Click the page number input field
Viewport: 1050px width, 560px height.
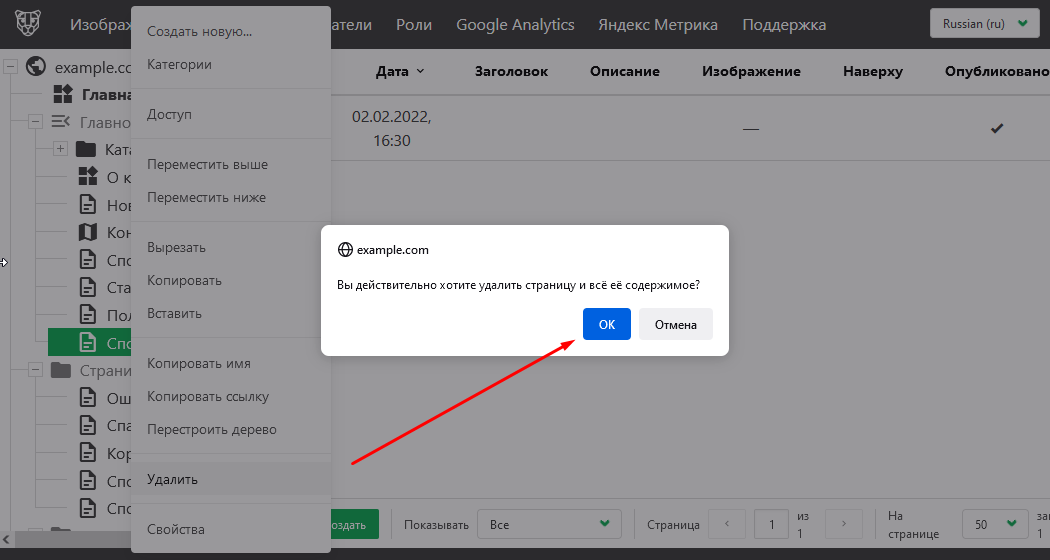[x=771, y=524]
